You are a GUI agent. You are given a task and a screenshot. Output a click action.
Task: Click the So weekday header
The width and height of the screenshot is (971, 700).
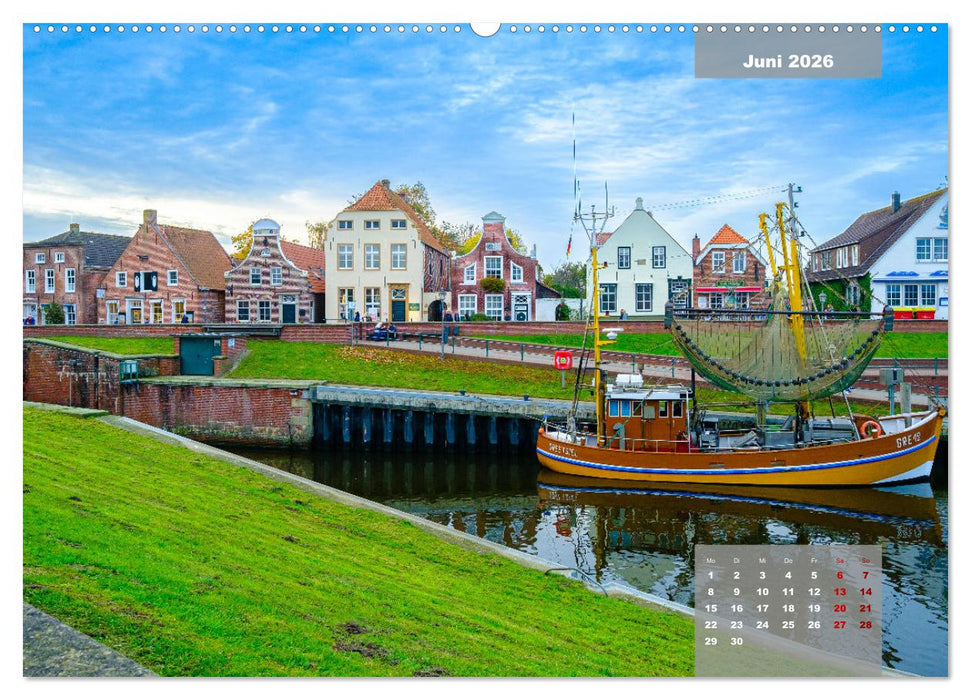tap(866, 561)
